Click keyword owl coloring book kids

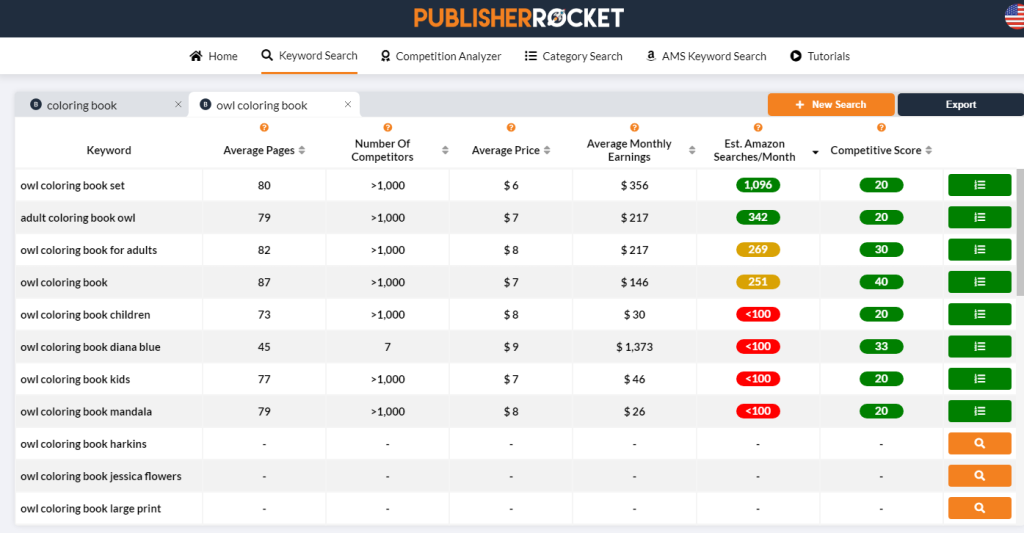[x=75, y=380]
